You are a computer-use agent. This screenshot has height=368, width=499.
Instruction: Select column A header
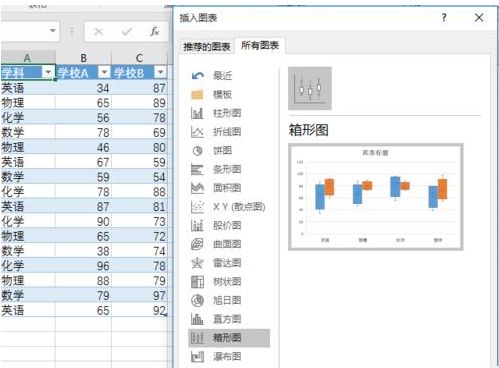[x=28, y=58]
